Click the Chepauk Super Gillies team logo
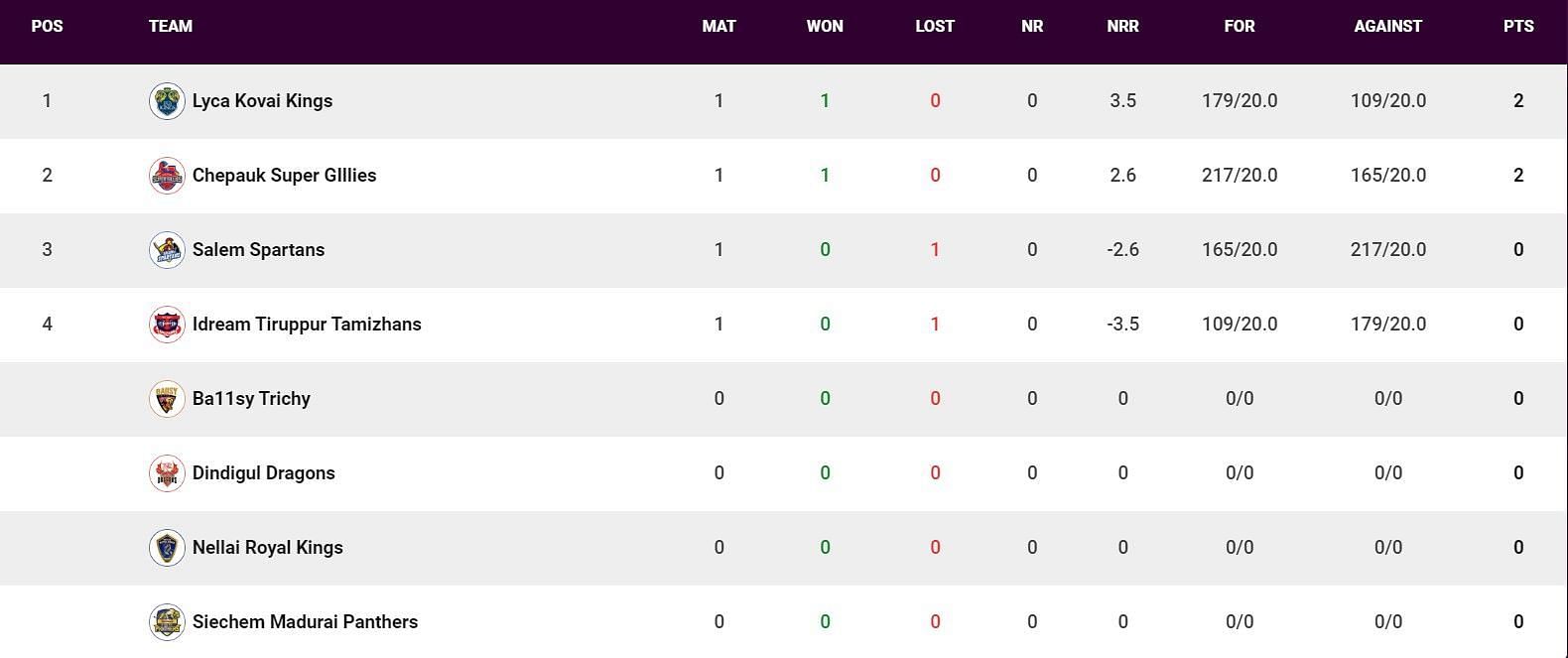This screenshot has height=658, width=1568. pyautogui.click(x=167, y=176)
